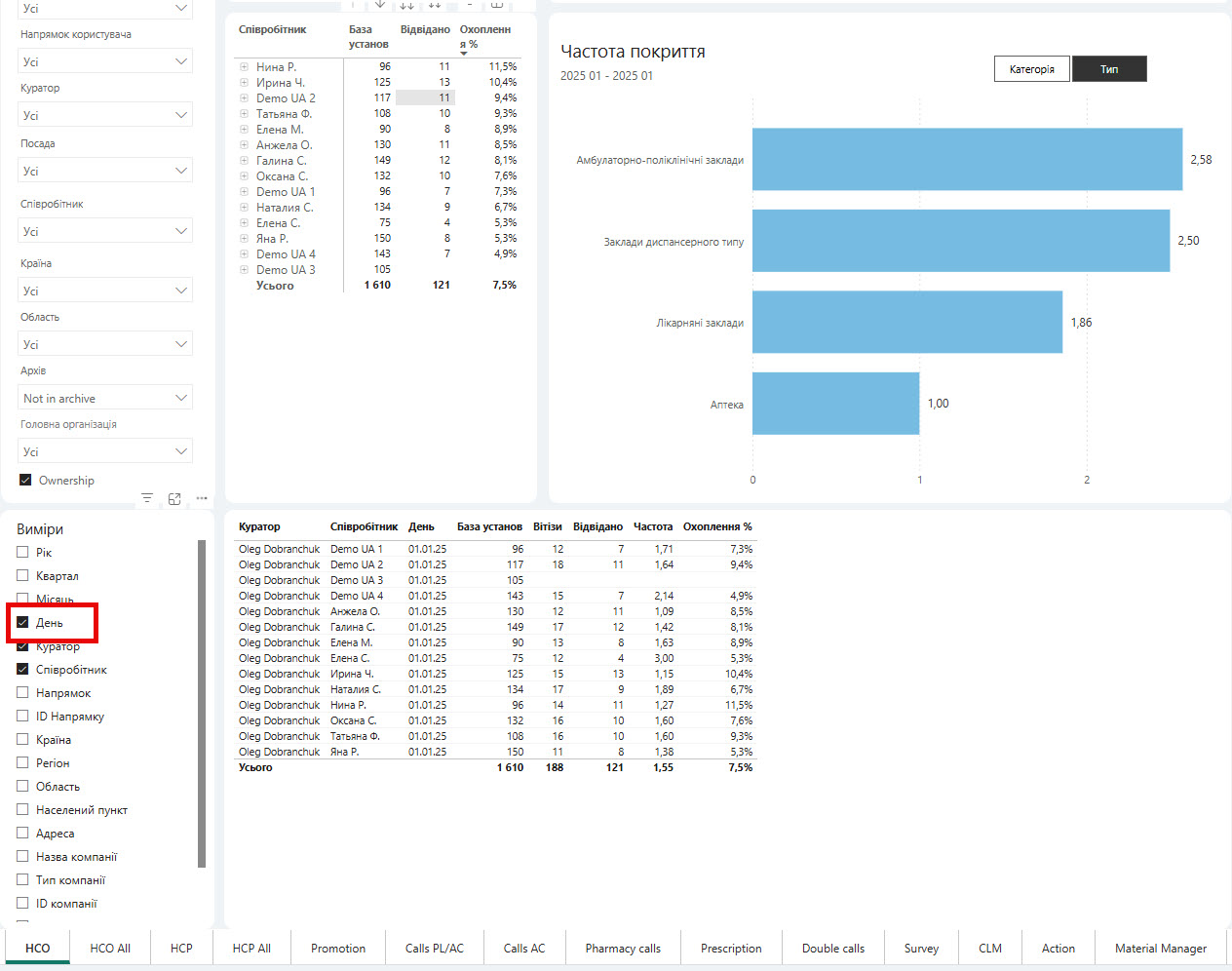
Task: Open the more options ellipsis menu
Action: click(202, 498)
